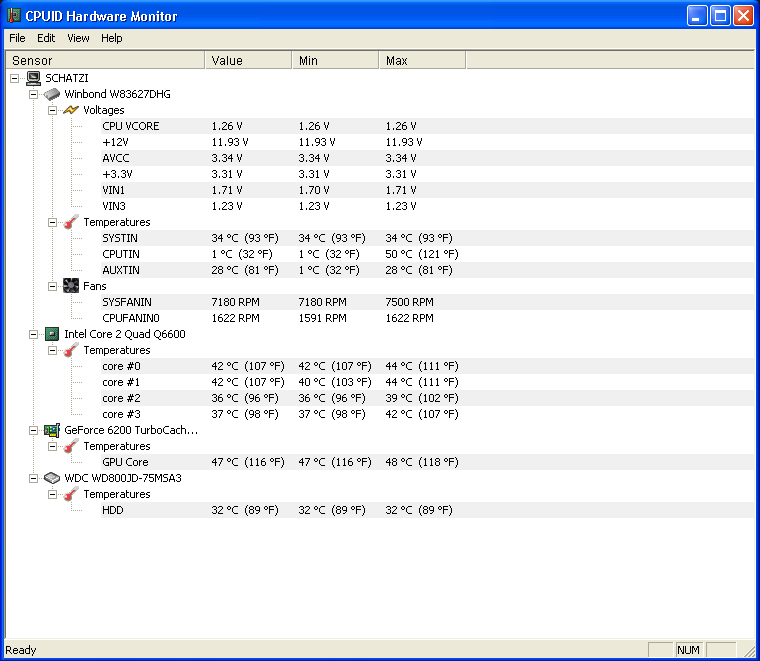The height and width of the screenshot is (661, 760).
Task: Select the core #0 row
Action: [x=428, y=366]
